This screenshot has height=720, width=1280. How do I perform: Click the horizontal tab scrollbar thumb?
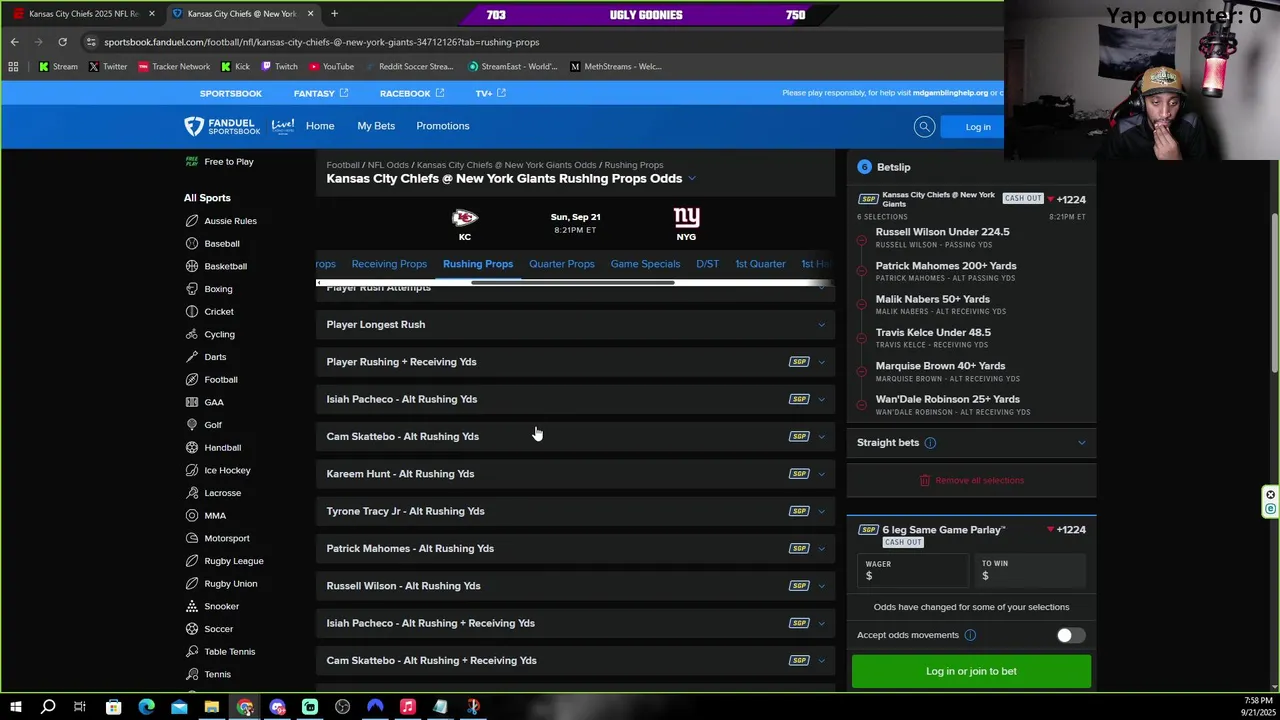click(573, 283)
